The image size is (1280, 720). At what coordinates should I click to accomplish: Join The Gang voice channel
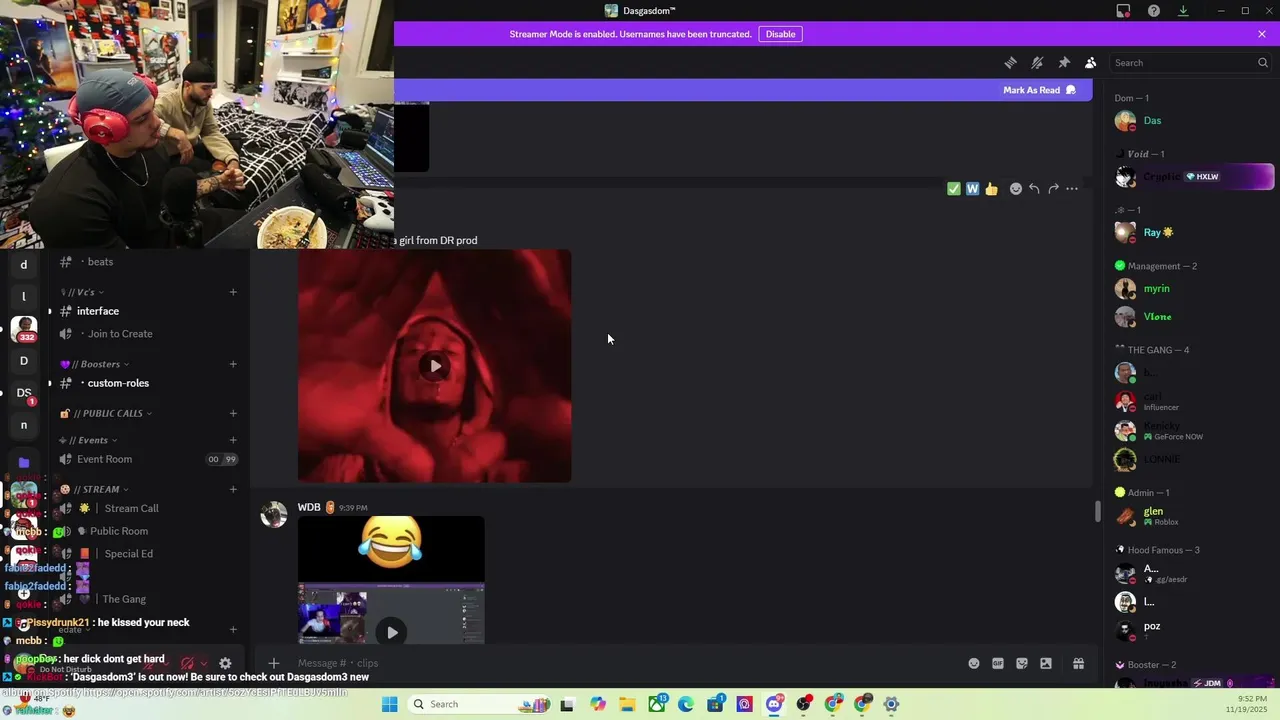click(148, 599)
